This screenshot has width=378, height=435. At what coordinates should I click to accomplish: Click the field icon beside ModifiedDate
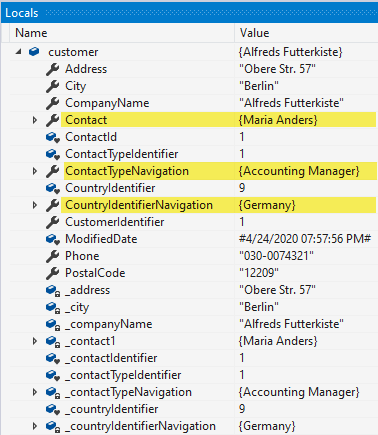(53, 239)
